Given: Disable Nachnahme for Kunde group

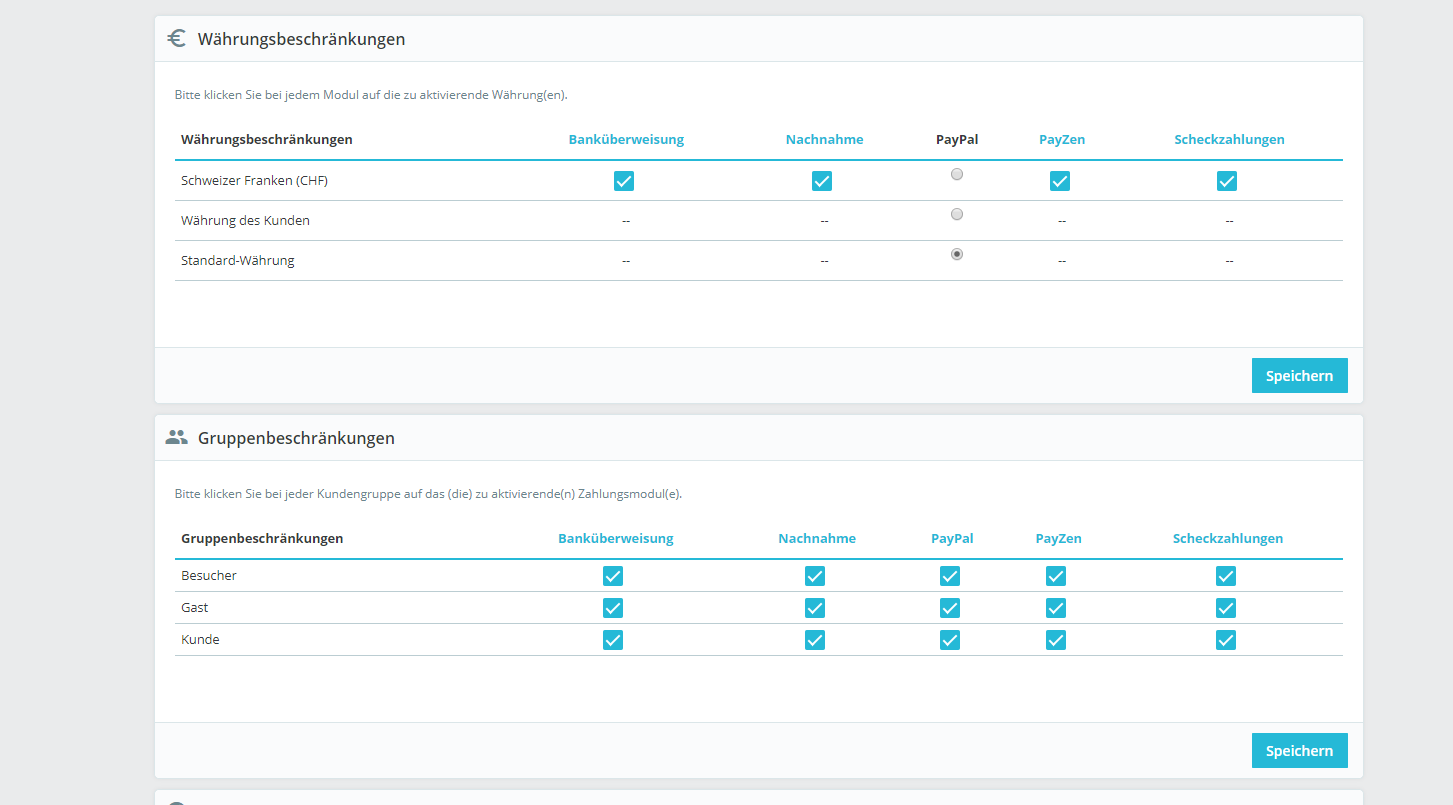Looking at the screenshot, I should coord(815,640).
